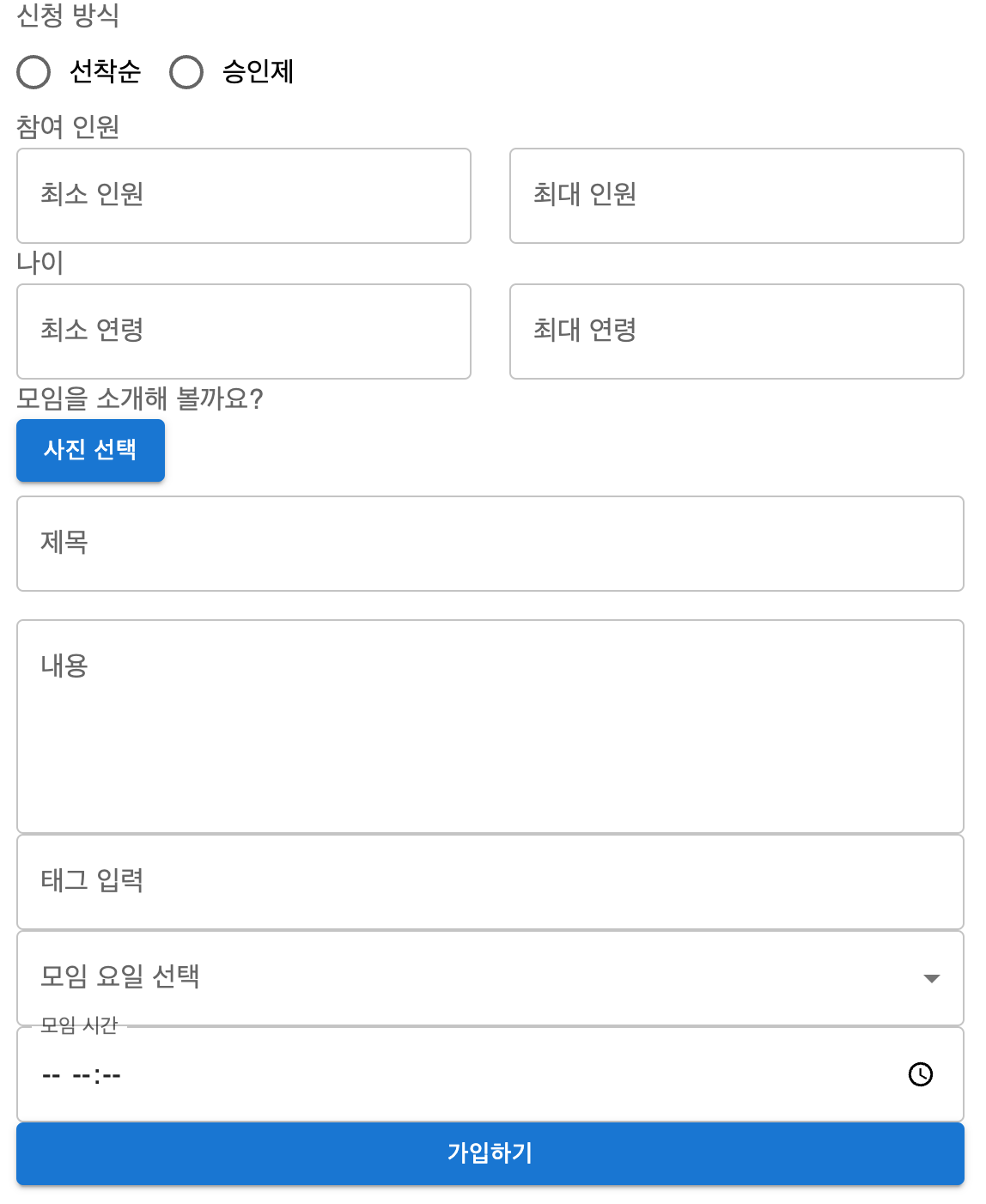986x1204 pixels.
Task: Select the 승인제 radio button circle
Action: 186,72
